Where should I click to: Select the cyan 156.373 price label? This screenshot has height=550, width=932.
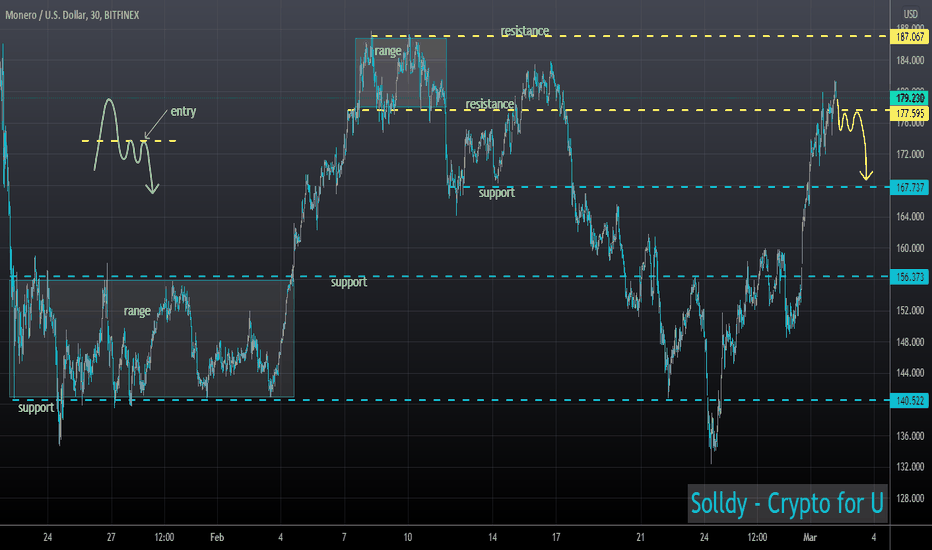click(909, 276)
